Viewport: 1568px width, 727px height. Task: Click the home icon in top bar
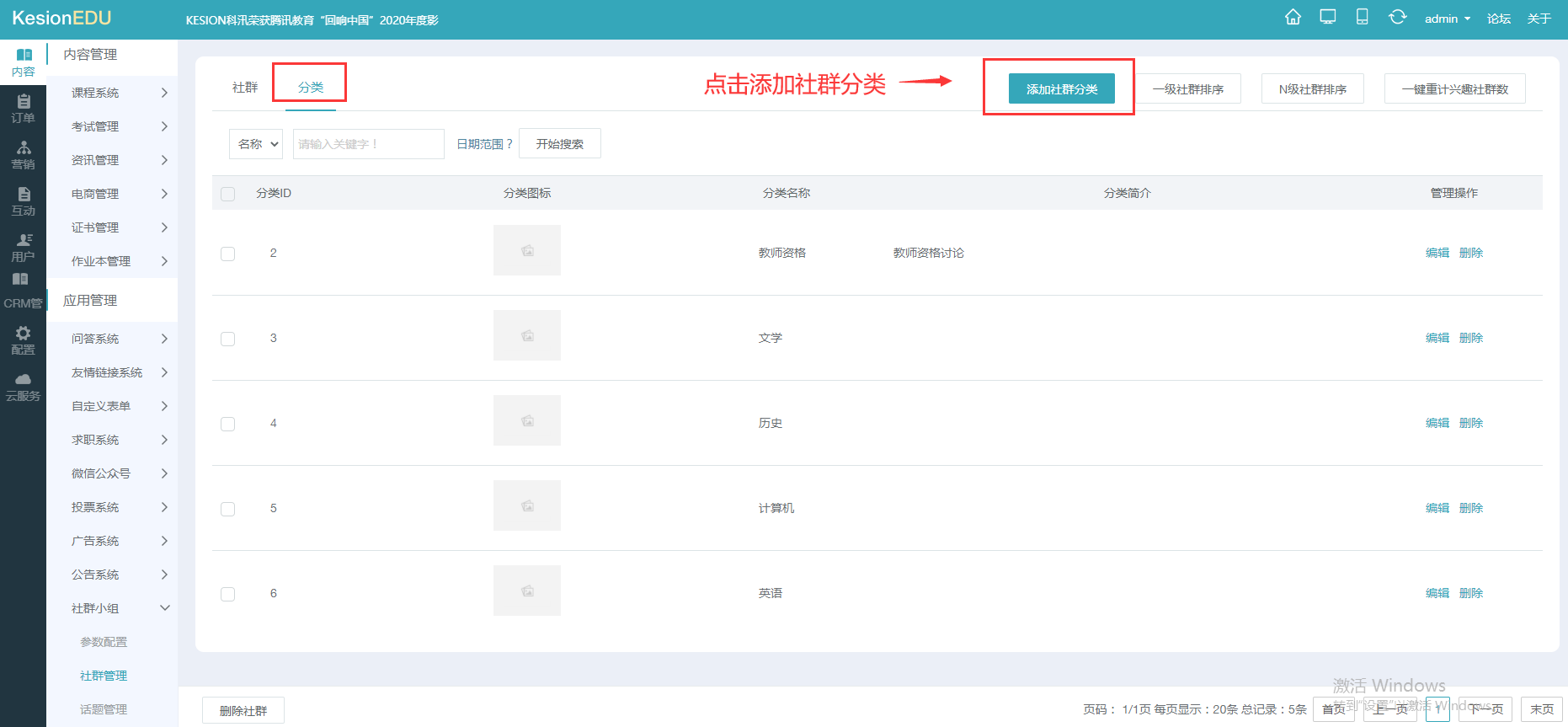pos(1293,18)
